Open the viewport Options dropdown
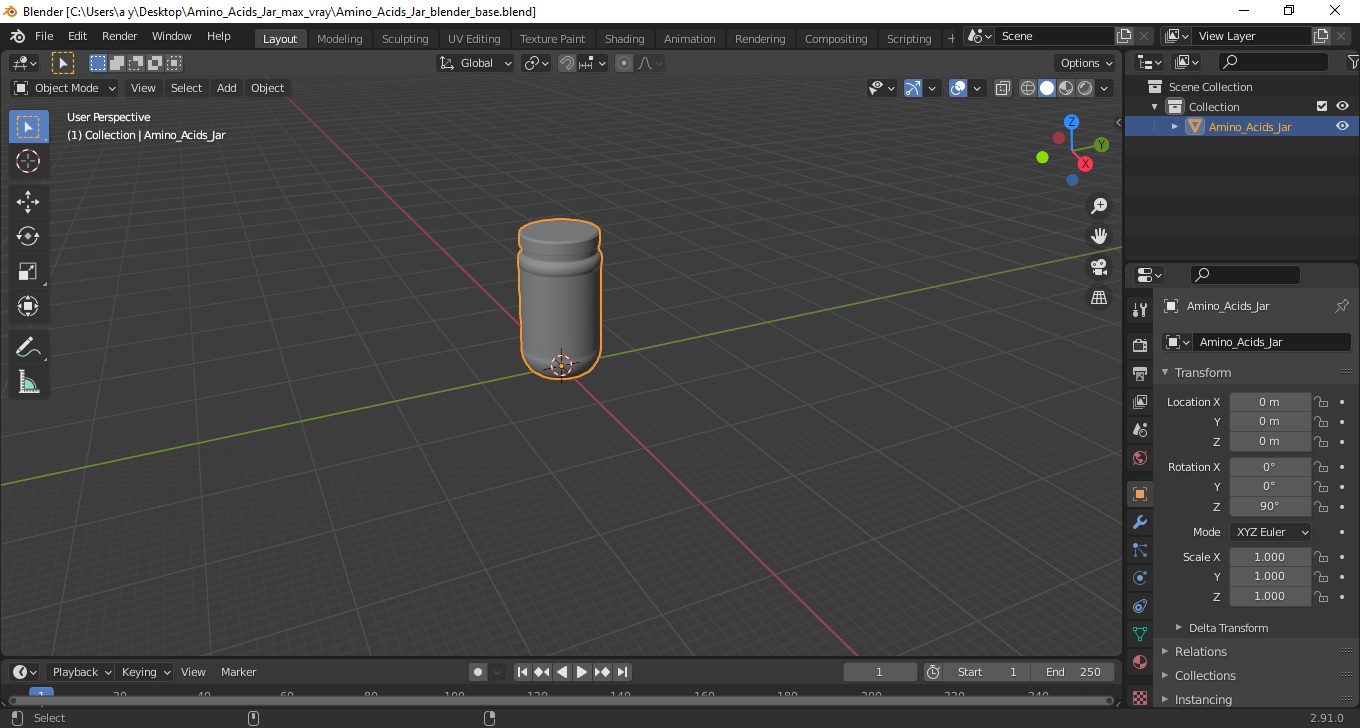This screenshot has height=728, width=1360. (1086, 63)
